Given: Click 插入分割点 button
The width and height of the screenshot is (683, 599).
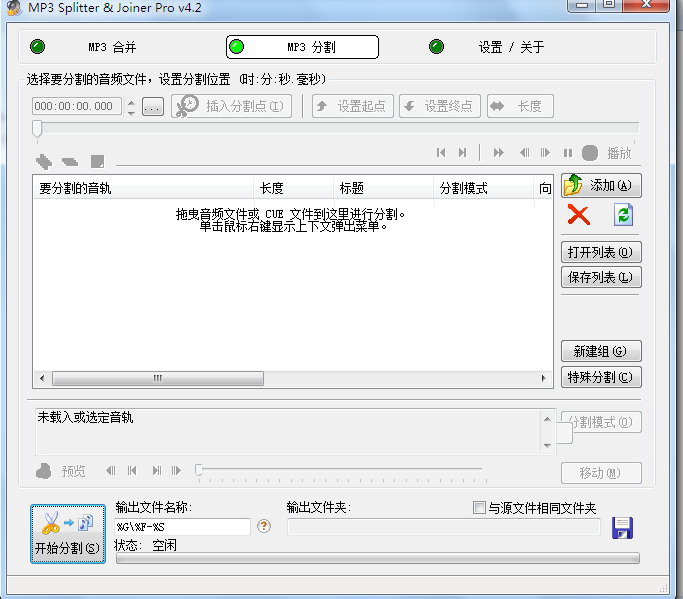Looking at the screenshot, I should click(231, 106).
